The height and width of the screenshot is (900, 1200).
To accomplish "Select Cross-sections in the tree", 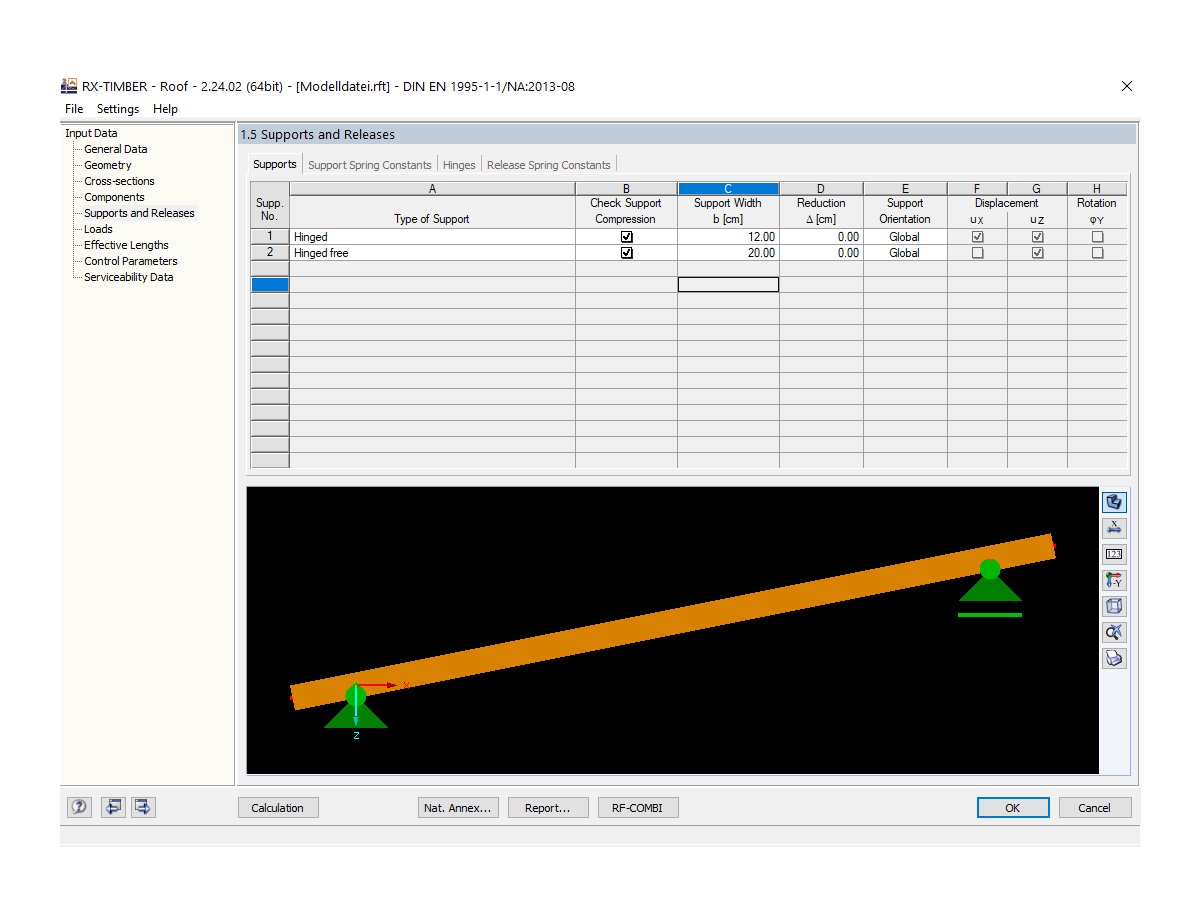I will pos(119,181).
